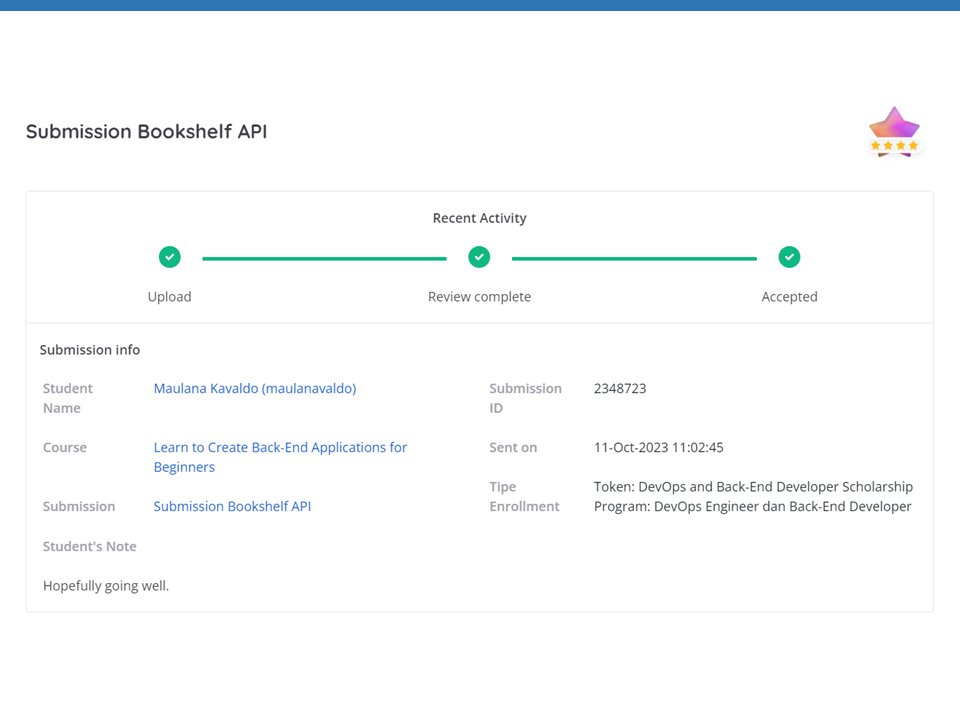Click the Accepted step checkmark icon
The width and height of the screenshot is (960, 720).
790,257
